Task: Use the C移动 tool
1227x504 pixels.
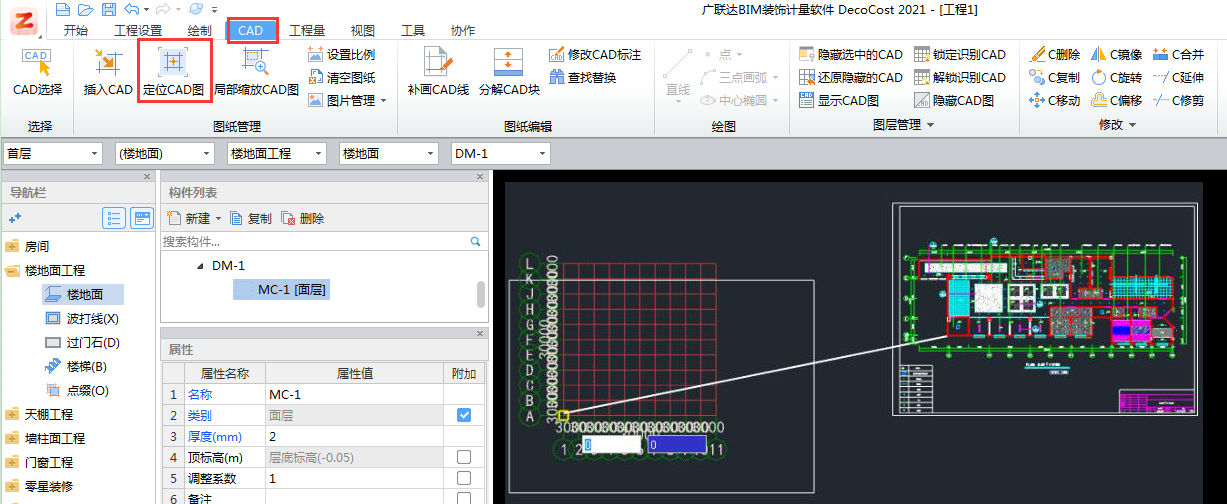Action: click(1055, 101)
